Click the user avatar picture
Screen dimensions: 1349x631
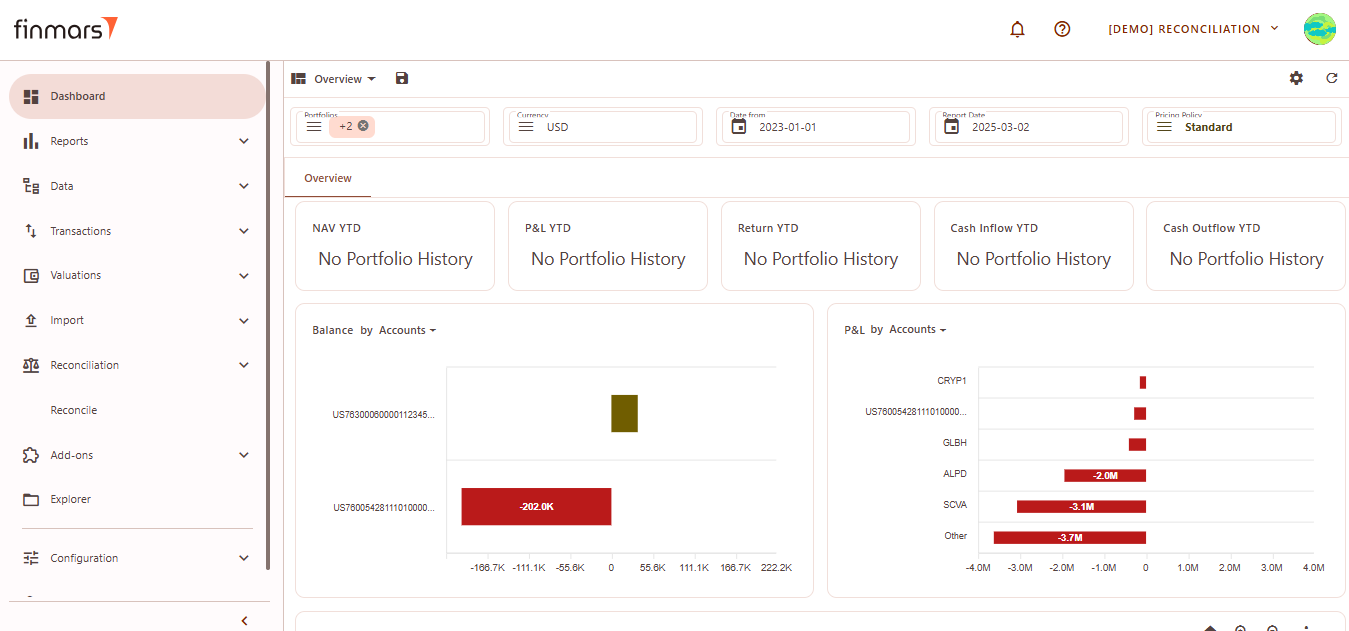coord(1319,29)
